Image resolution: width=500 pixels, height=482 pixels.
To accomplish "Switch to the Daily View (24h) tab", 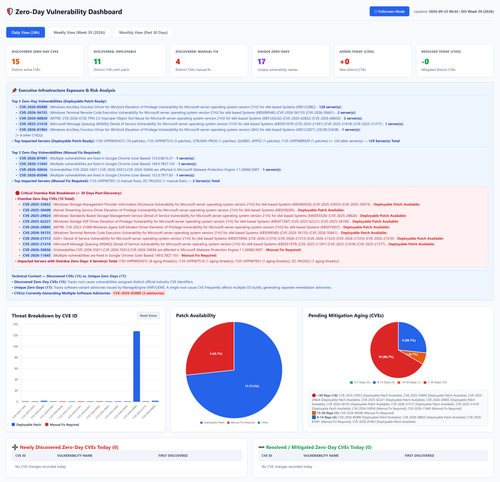I will (25, 32).
